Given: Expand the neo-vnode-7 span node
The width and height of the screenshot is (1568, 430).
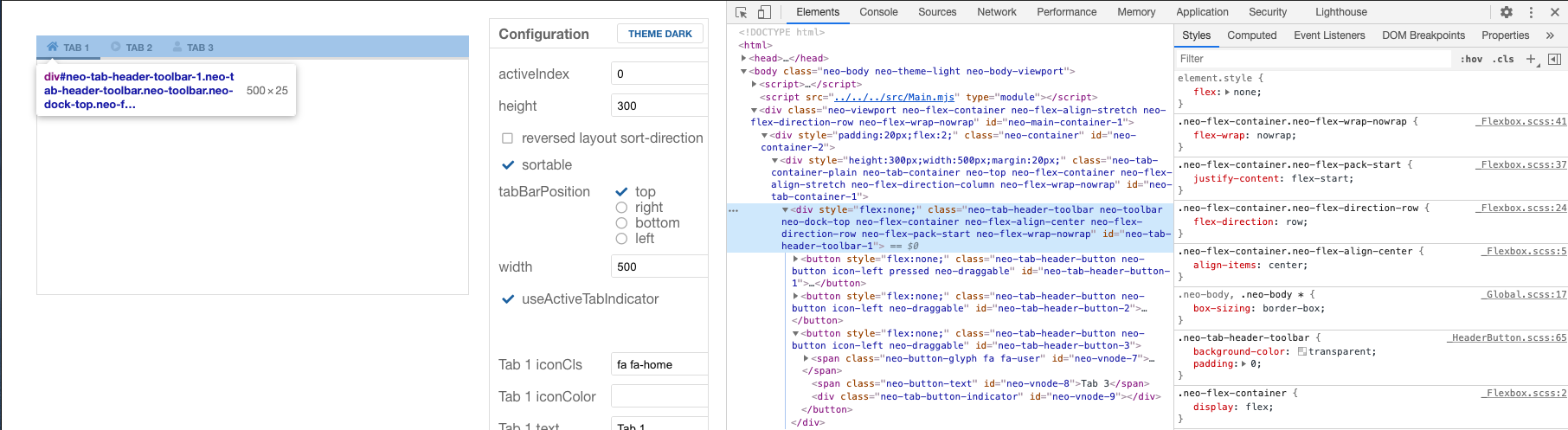Looking at the screenshot, I should coord(806,358).
